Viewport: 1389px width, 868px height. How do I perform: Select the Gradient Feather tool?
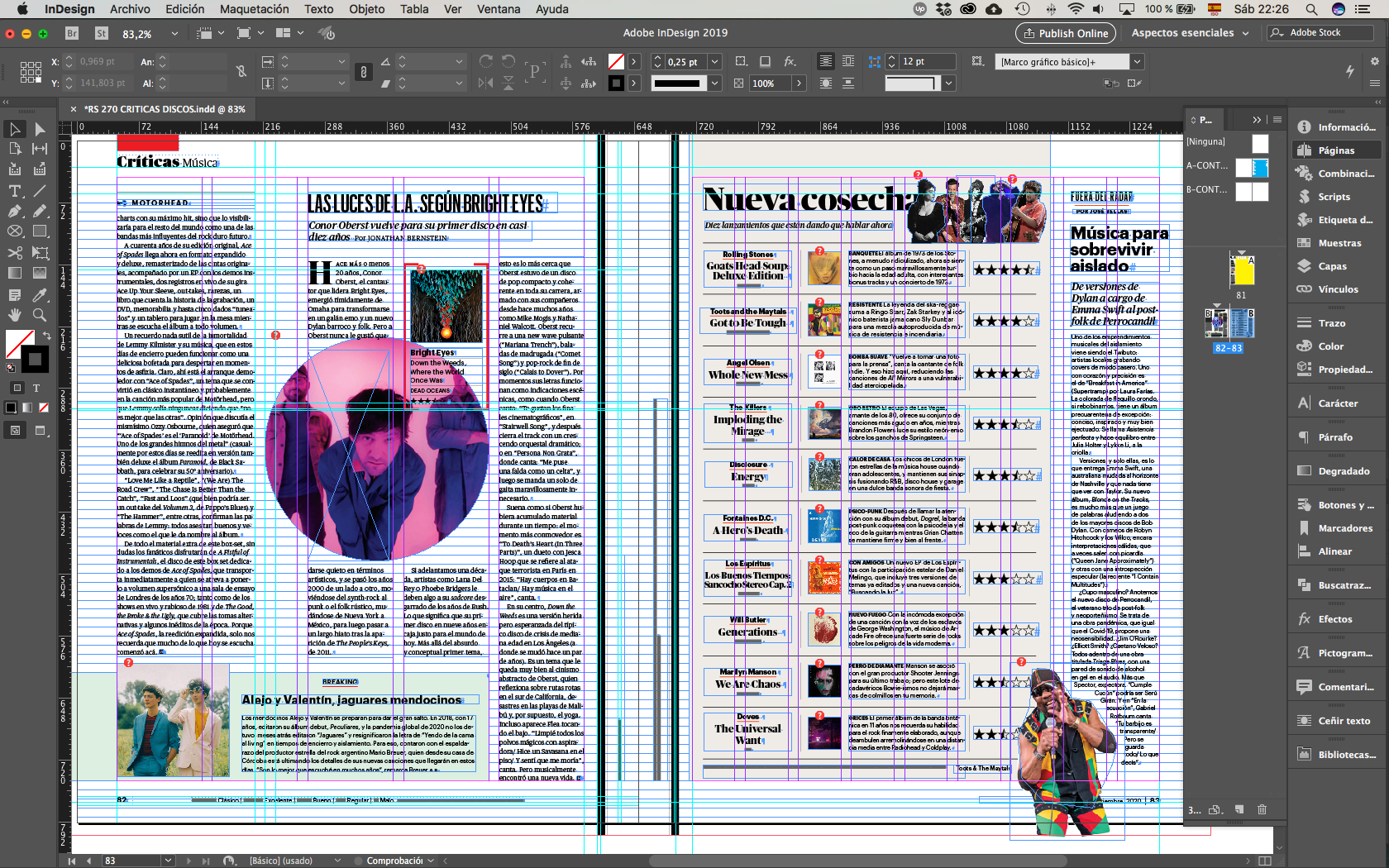(39, 273)
